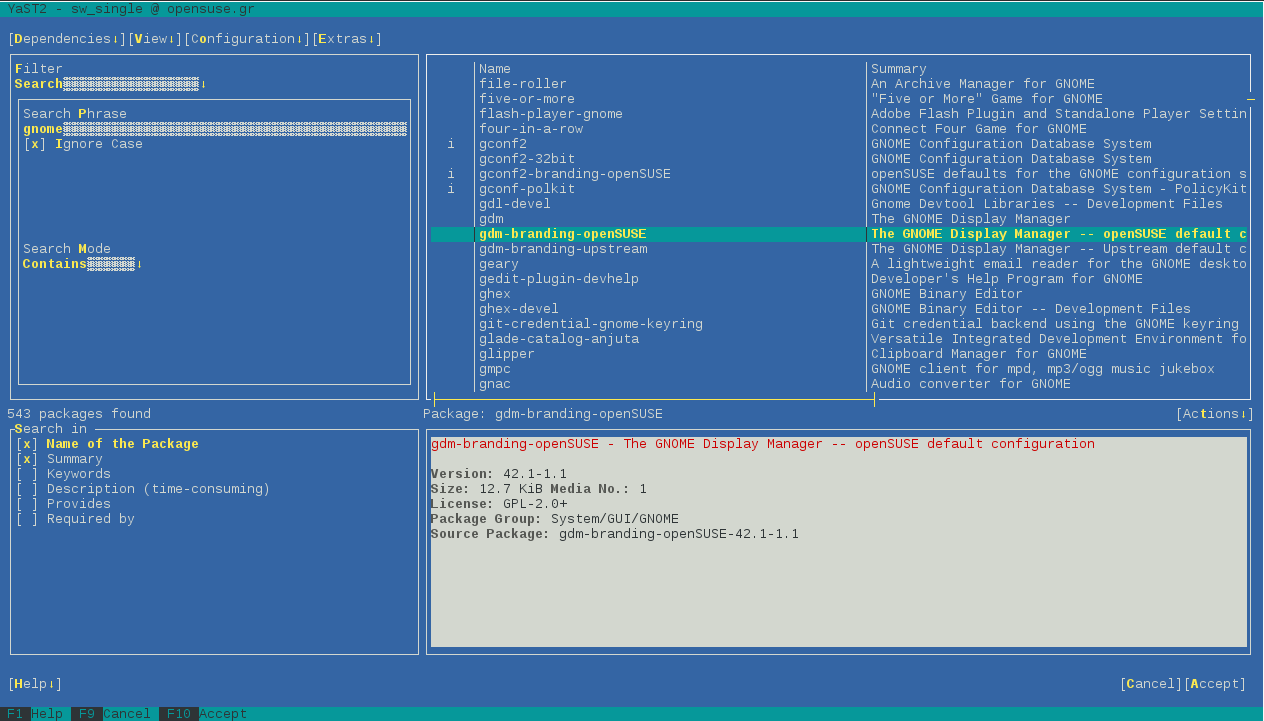Click the installed status marker for gconf2
1264x721 pixels.
451,144
